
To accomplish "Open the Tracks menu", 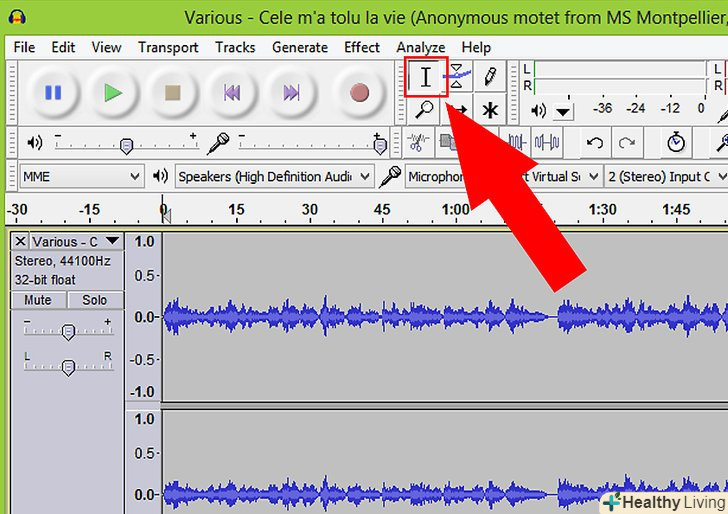I will pos(235,47).
